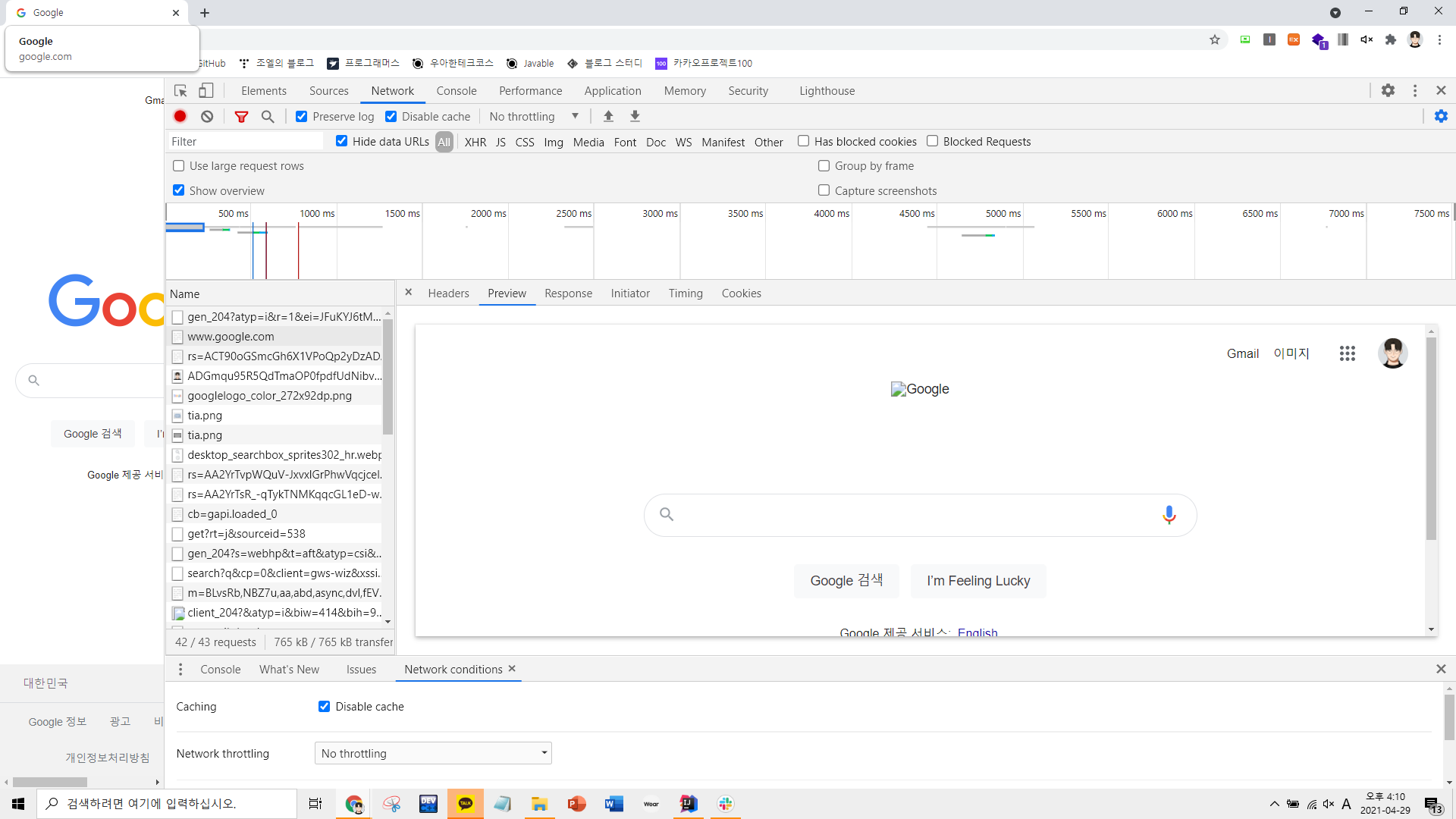Open DevTools settings gear
This screenshot has width=1456, height=819.
click(1389, 90)
